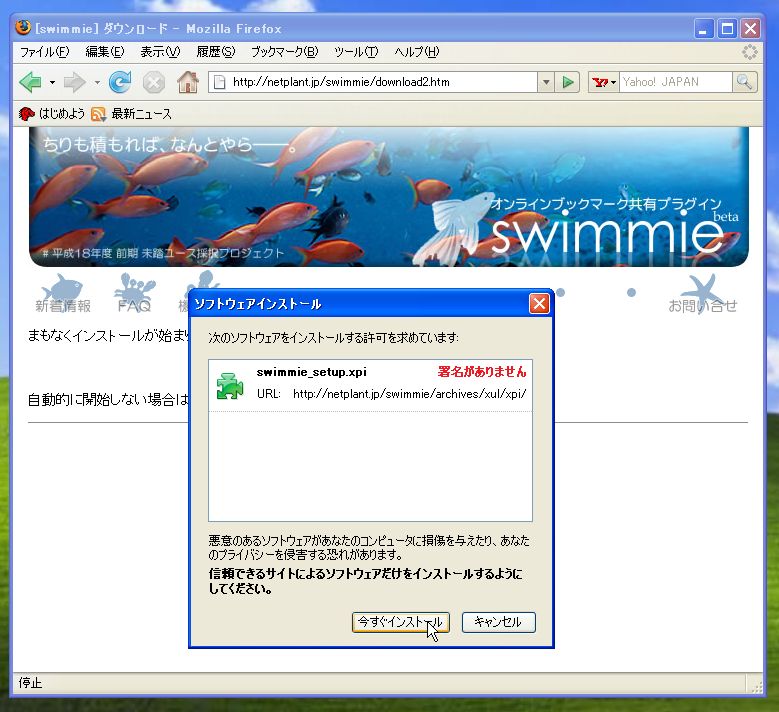Viewport: 779px width, 712px height.
Task: Click the Firefox throbber activity icon
Action: point(749,52)
